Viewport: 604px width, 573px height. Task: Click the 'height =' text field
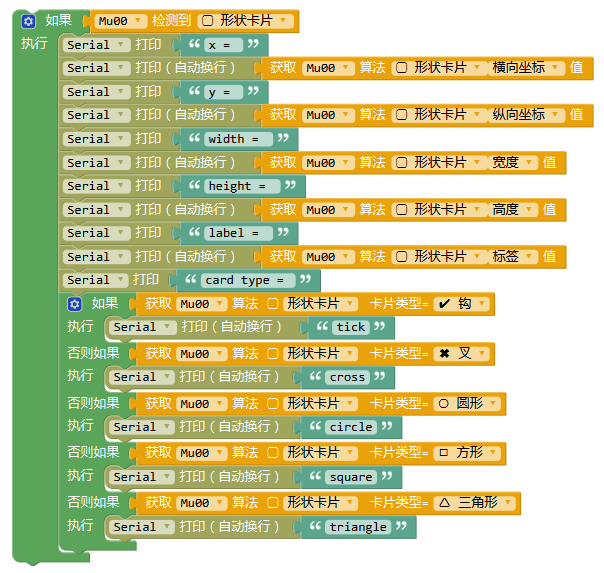coord(242,186)
